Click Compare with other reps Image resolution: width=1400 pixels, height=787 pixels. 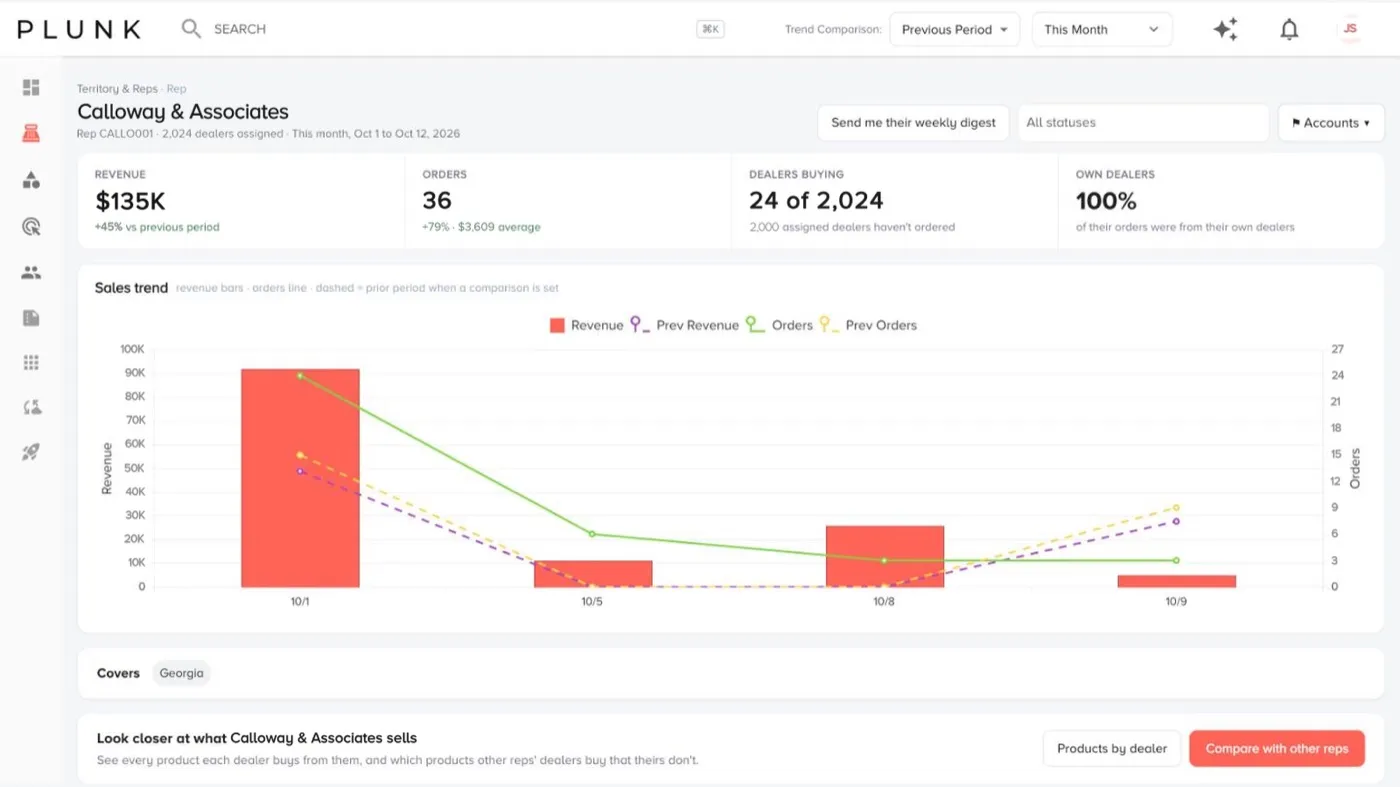click(x=1277, y=748)
